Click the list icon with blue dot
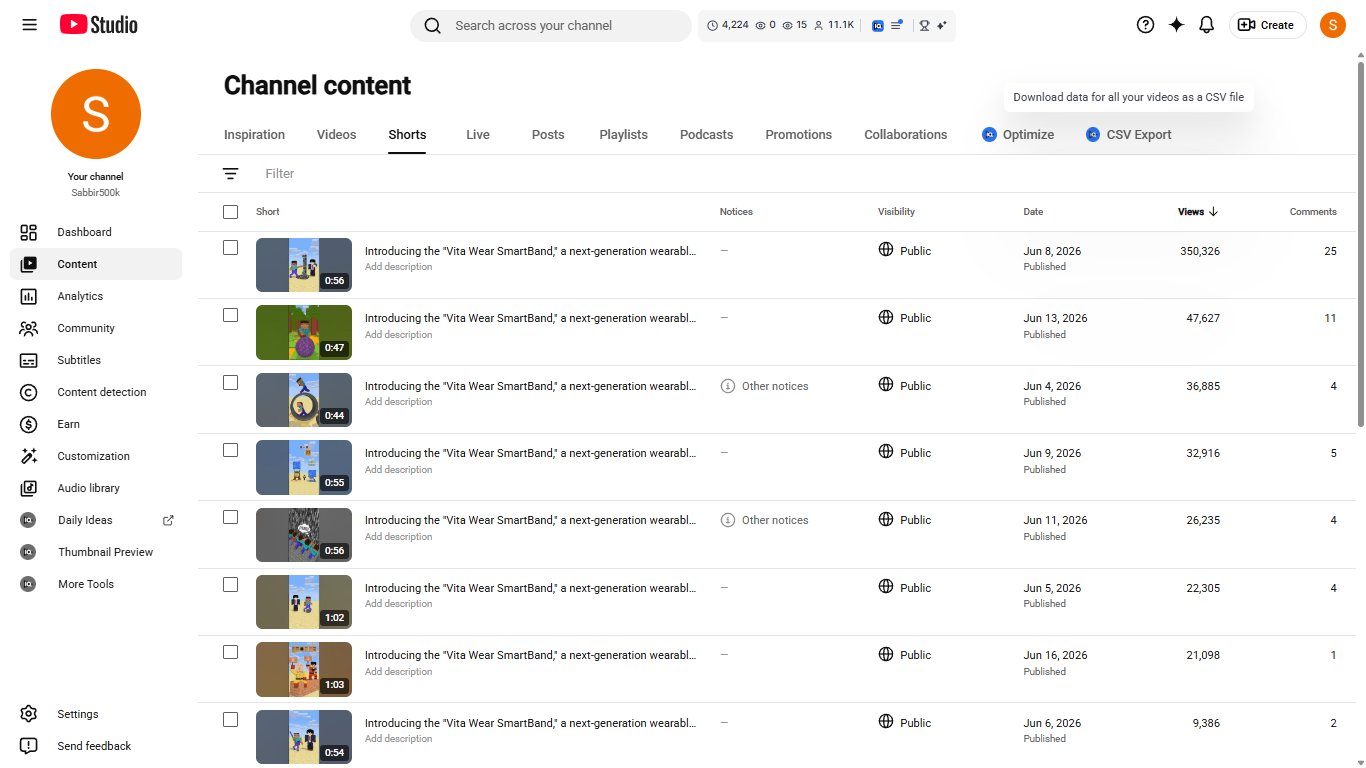The width and height of the screenshot is (1366, 768). [897, 25]
